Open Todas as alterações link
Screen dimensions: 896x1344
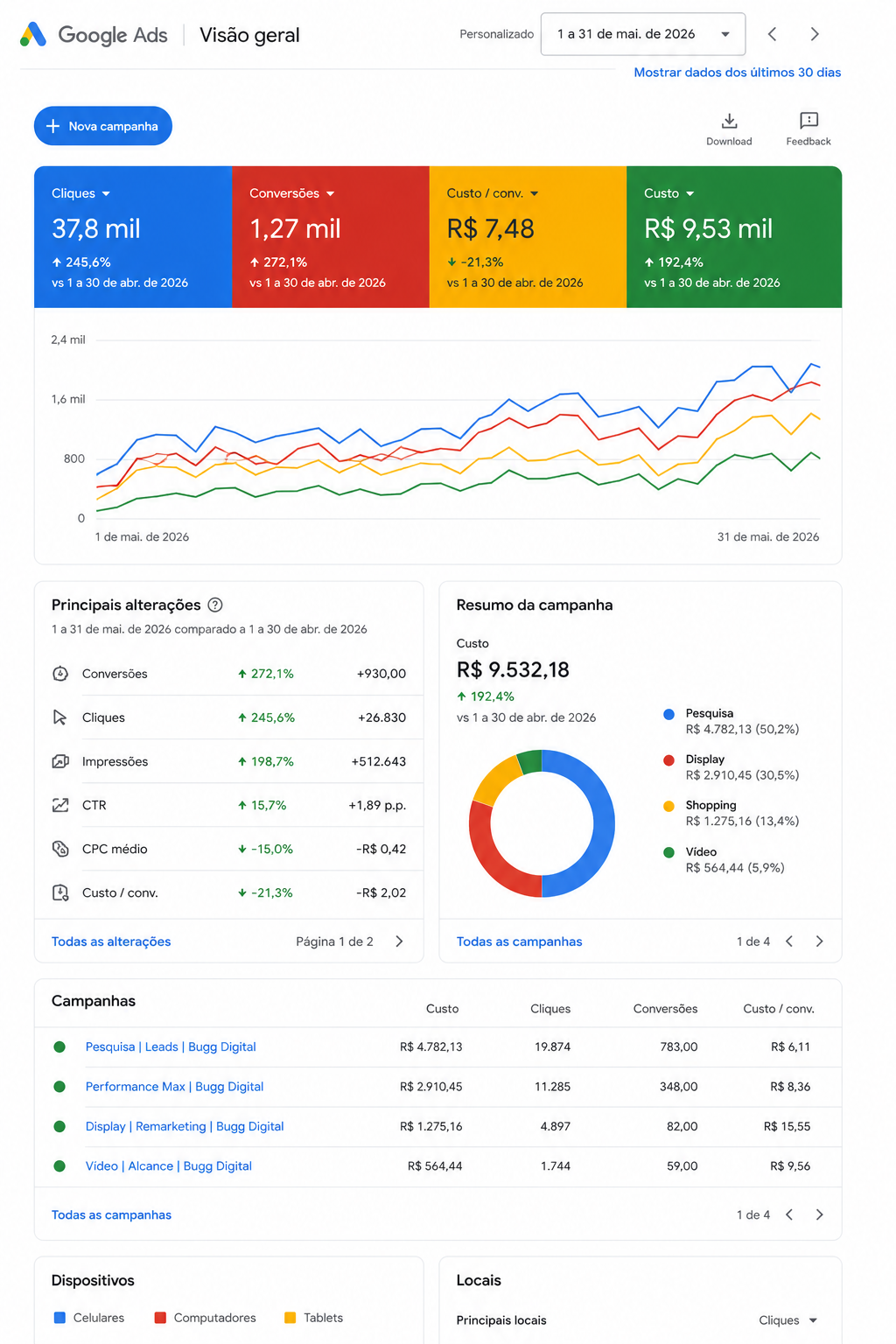click(111, 941)
